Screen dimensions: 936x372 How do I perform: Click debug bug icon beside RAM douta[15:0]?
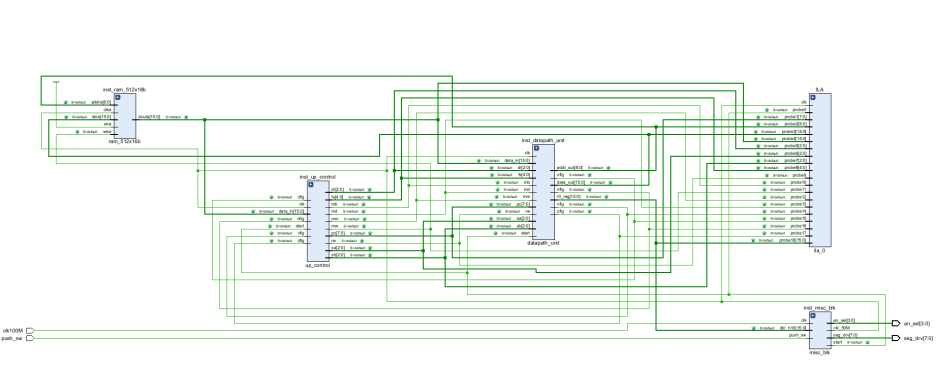tap(186, 117)
